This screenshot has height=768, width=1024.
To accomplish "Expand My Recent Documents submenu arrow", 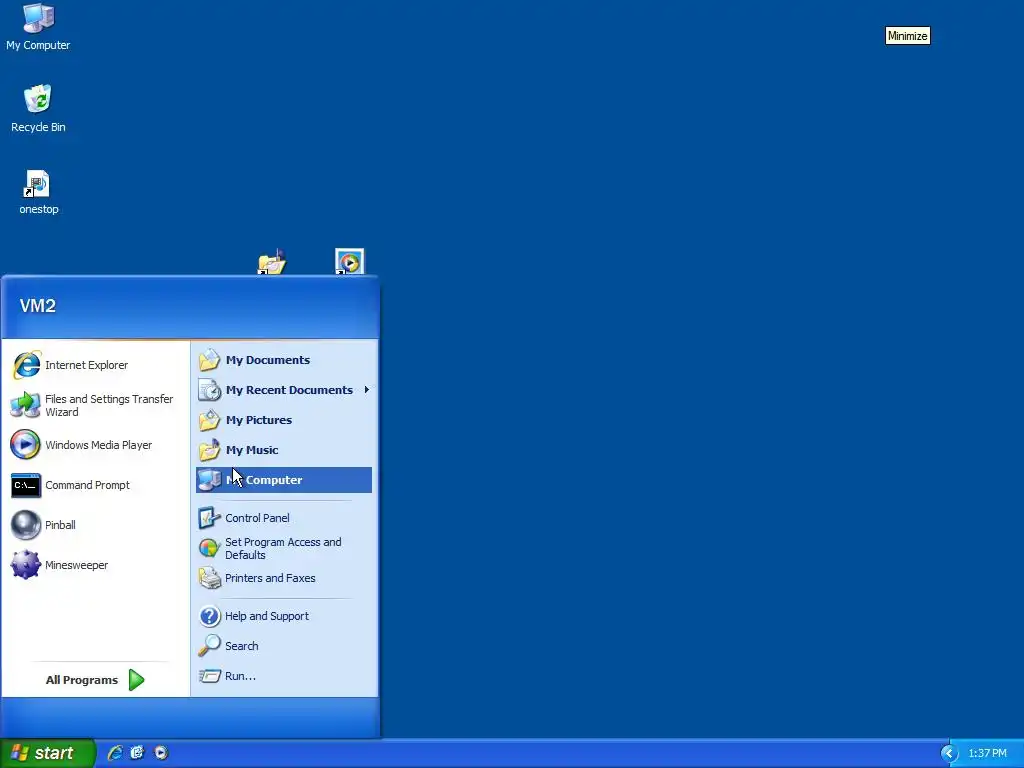I will point(366,390).
